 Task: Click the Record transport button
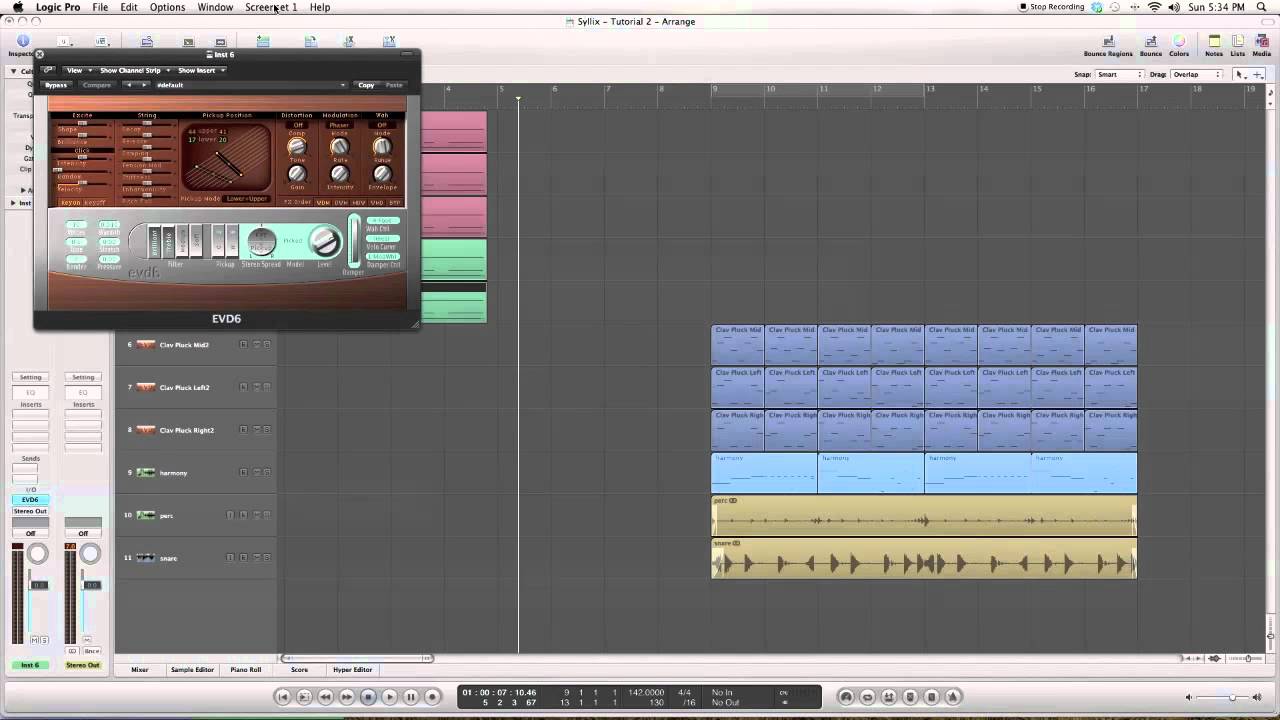tap(432, 697)
